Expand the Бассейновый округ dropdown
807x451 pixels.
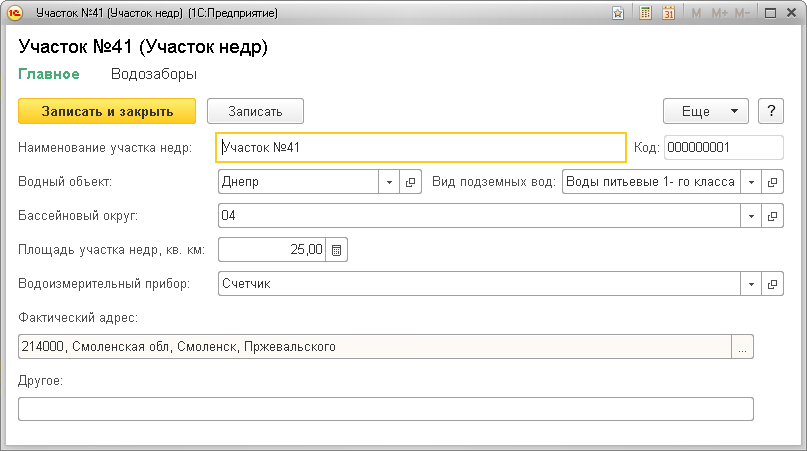point(750,216)
